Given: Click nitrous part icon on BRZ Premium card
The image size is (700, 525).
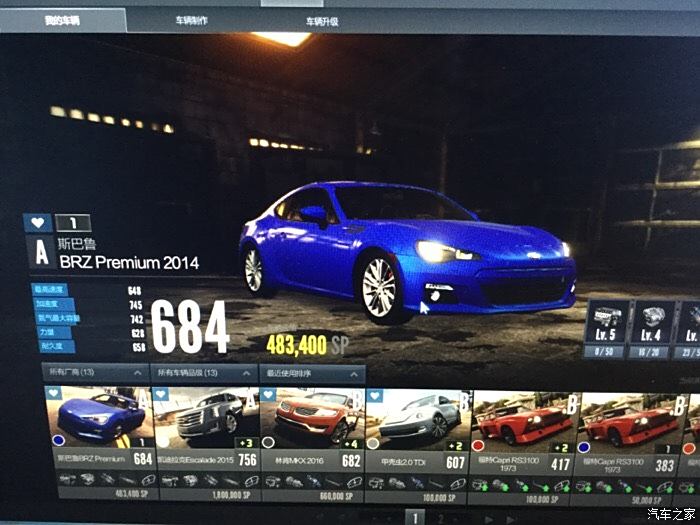Looking at the screenshot, I should [127, 480].
